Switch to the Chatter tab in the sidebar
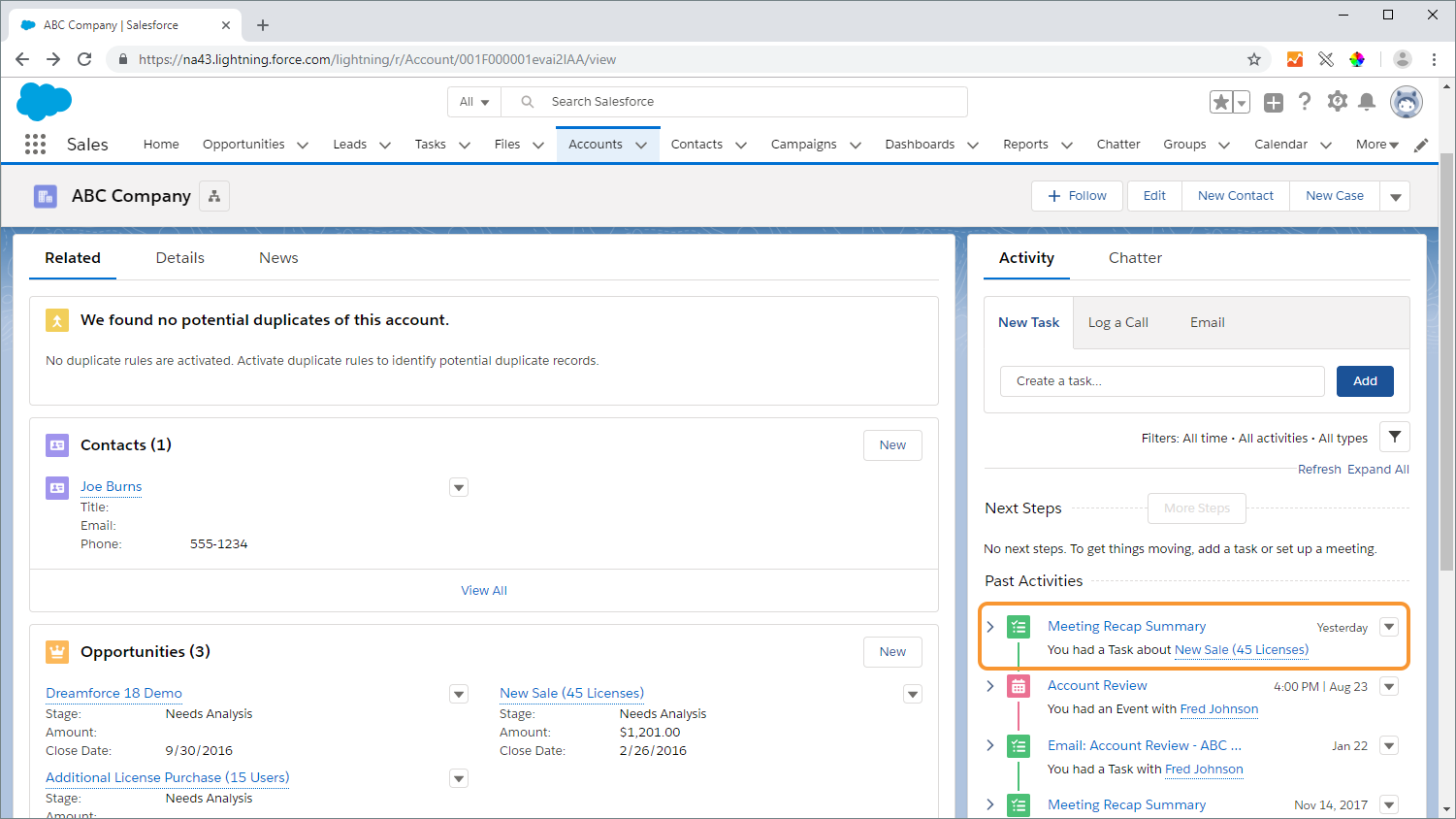Viewport: 1456px width, 819px height. point(1135,258)
